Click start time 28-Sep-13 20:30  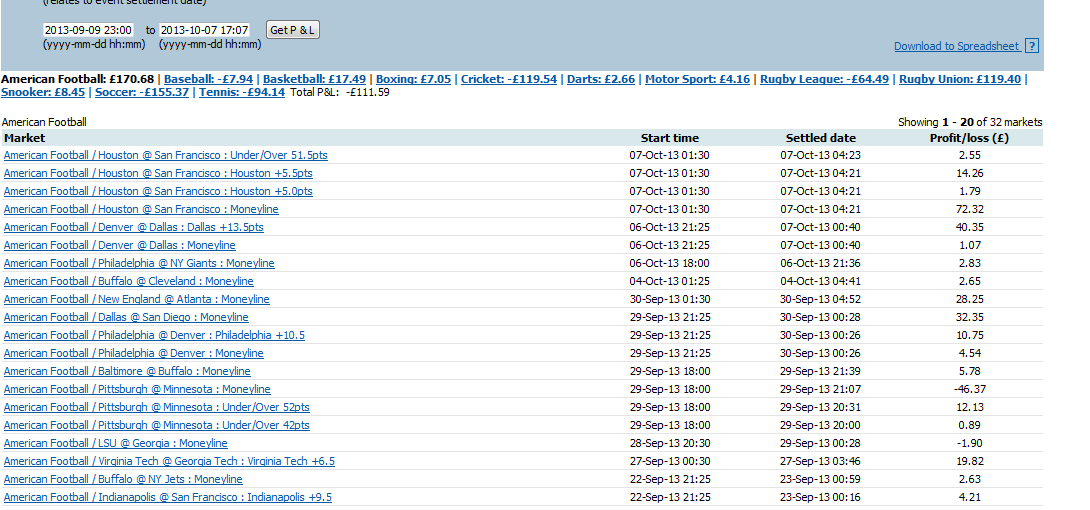(669, 444)
